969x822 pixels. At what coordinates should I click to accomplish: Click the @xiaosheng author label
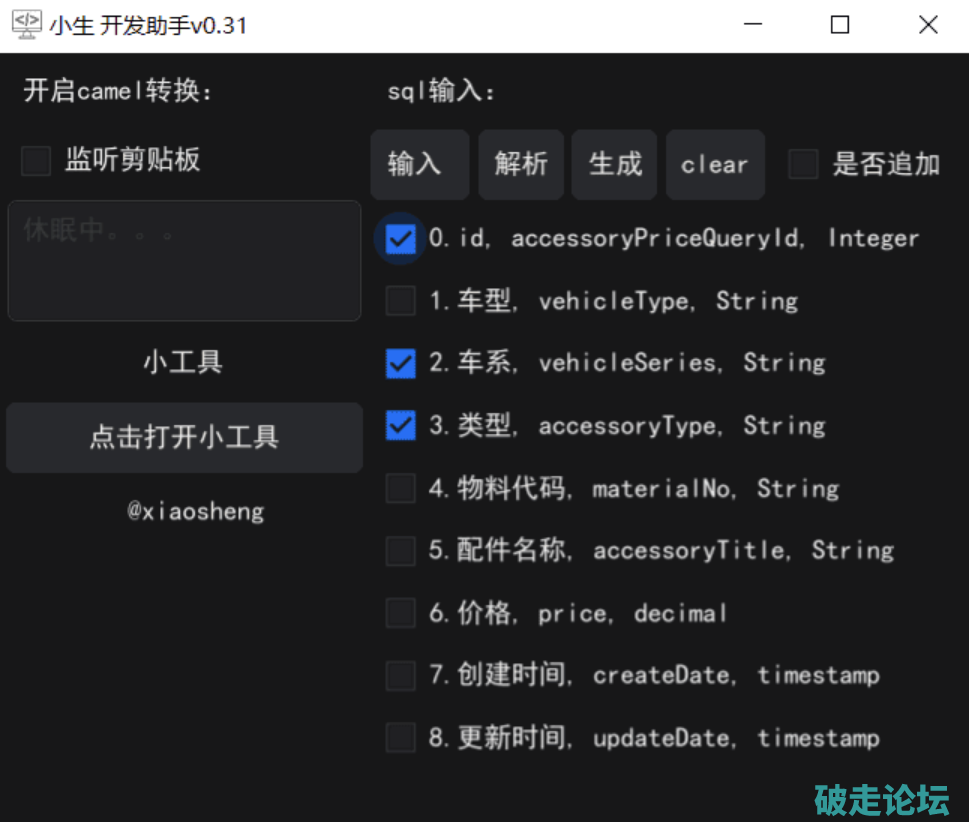click(195, 512)
